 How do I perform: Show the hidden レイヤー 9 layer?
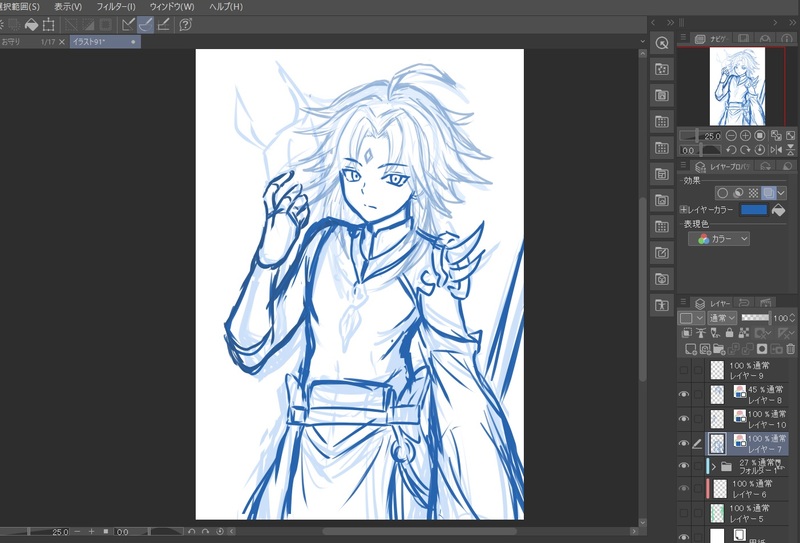point(684,370)
